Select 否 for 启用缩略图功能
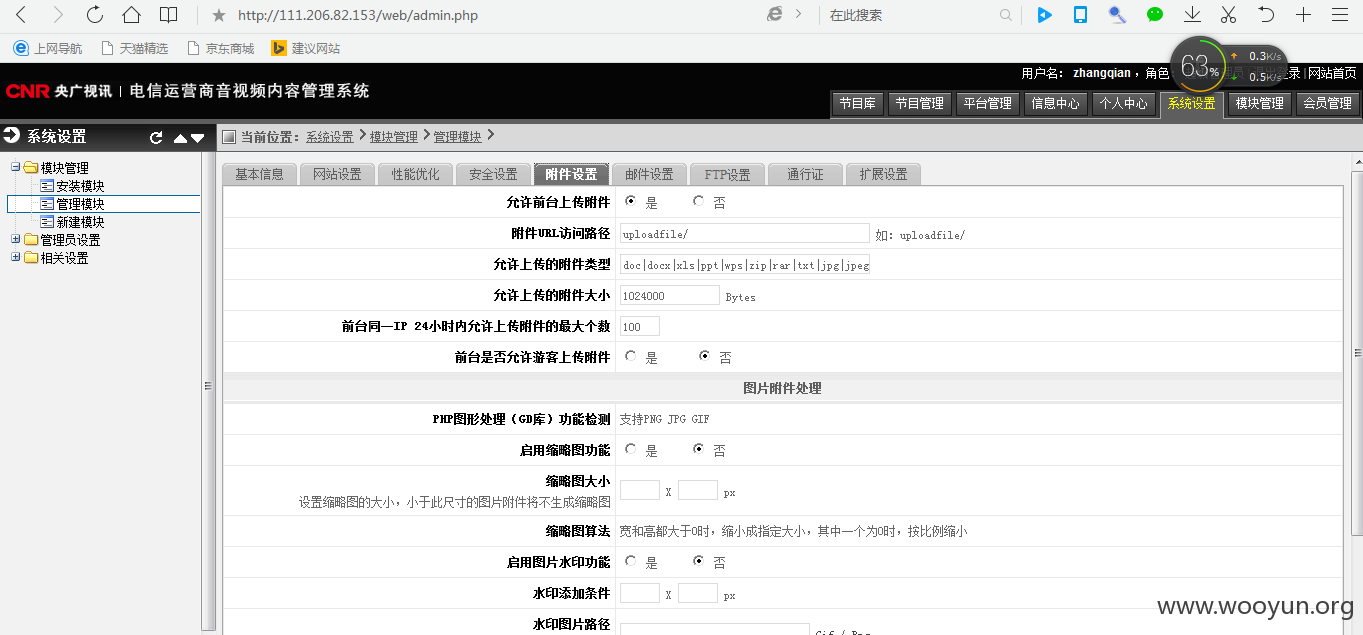1363x635 pixels. pos(699,450)
